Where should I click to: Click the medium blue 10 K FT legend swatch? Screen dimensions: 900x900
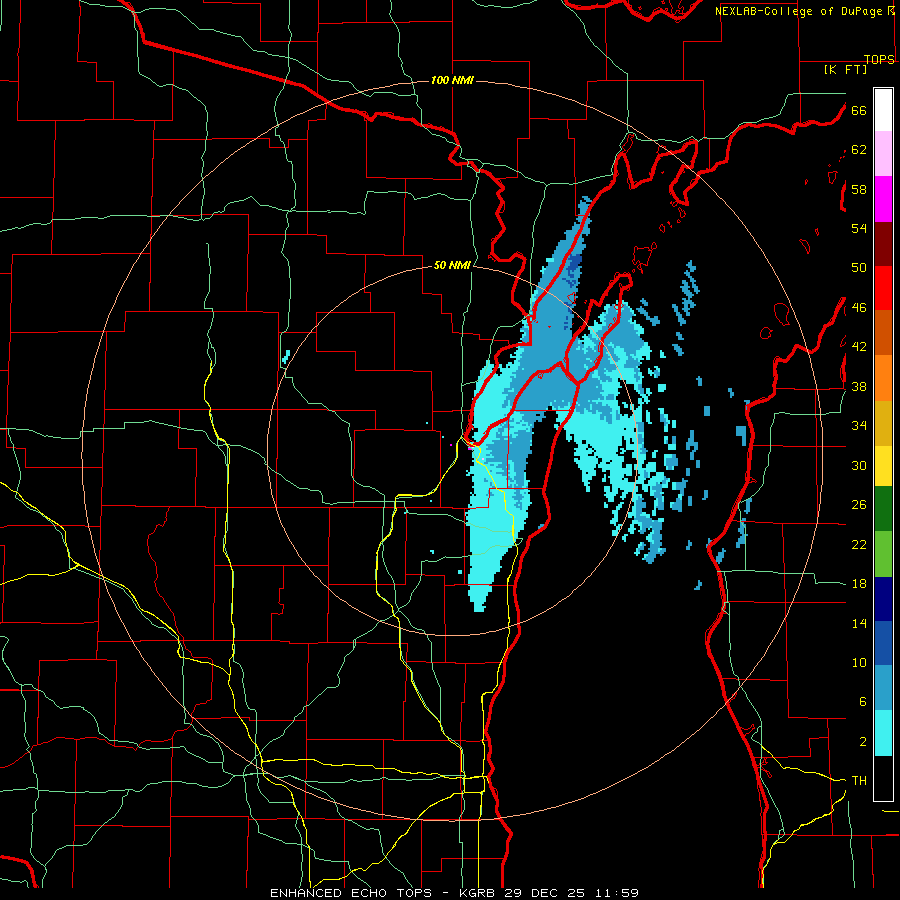[883, 643]
